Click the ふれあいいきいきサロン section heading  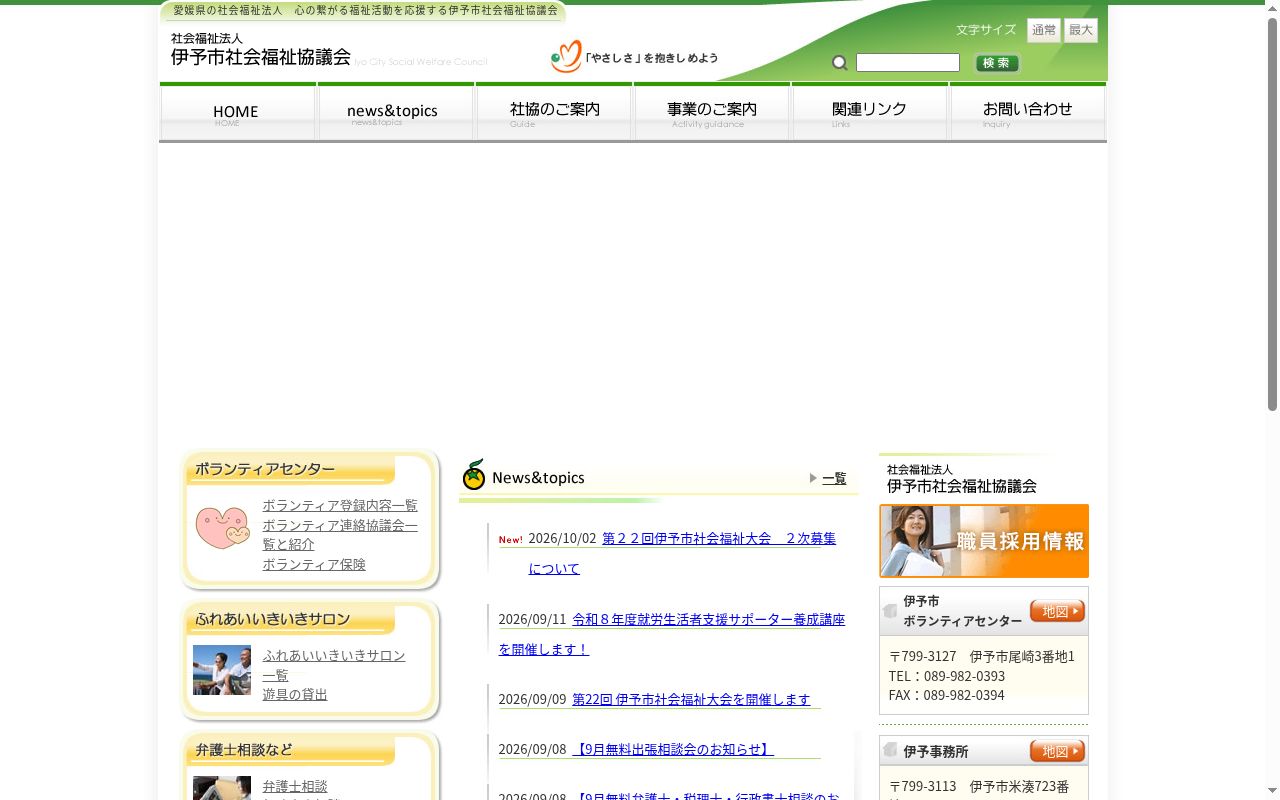pos(273,619)
